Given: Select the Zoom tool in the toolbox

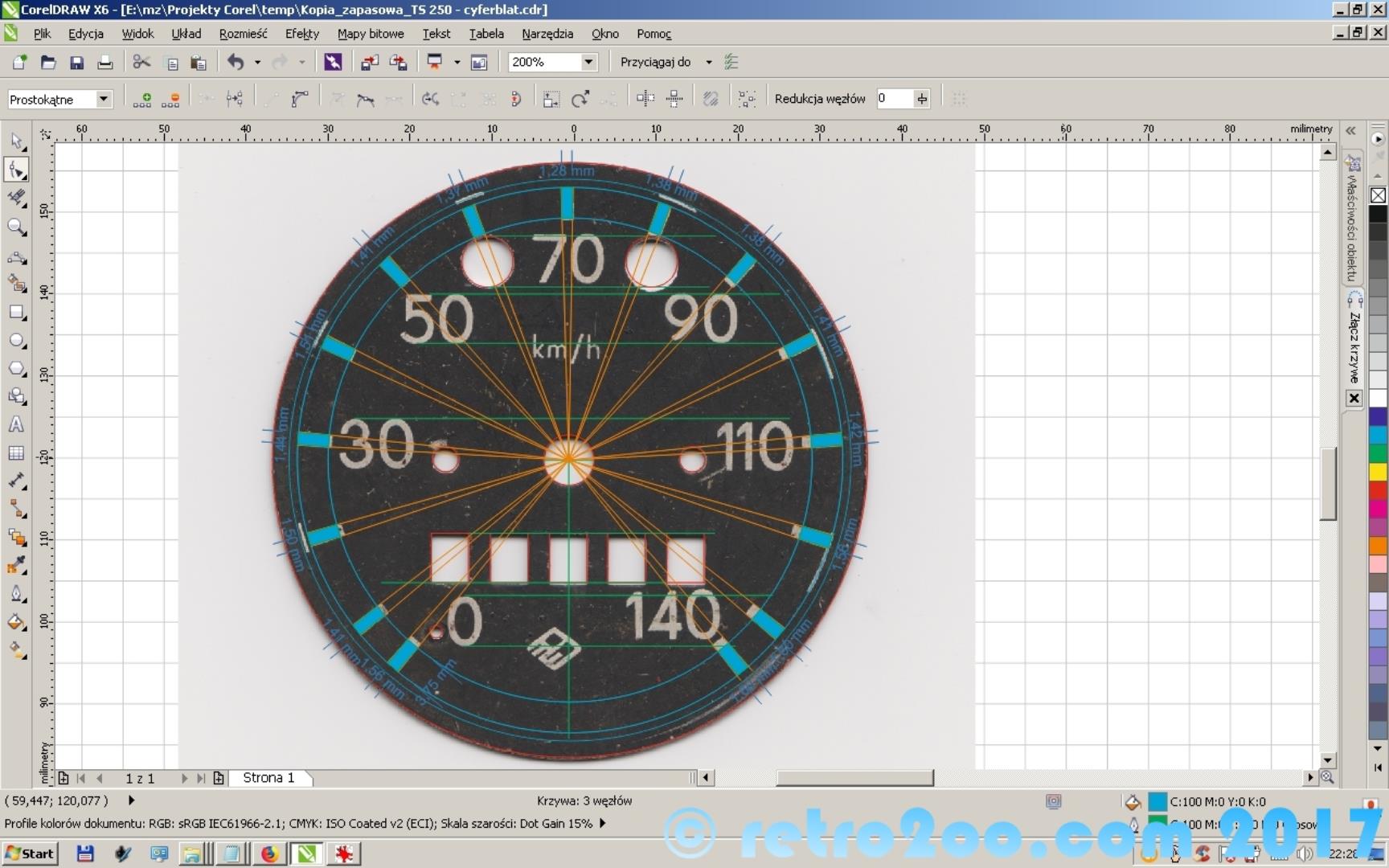Looking at the screenshot, I should pyautogui.click(x=16, y=227).
